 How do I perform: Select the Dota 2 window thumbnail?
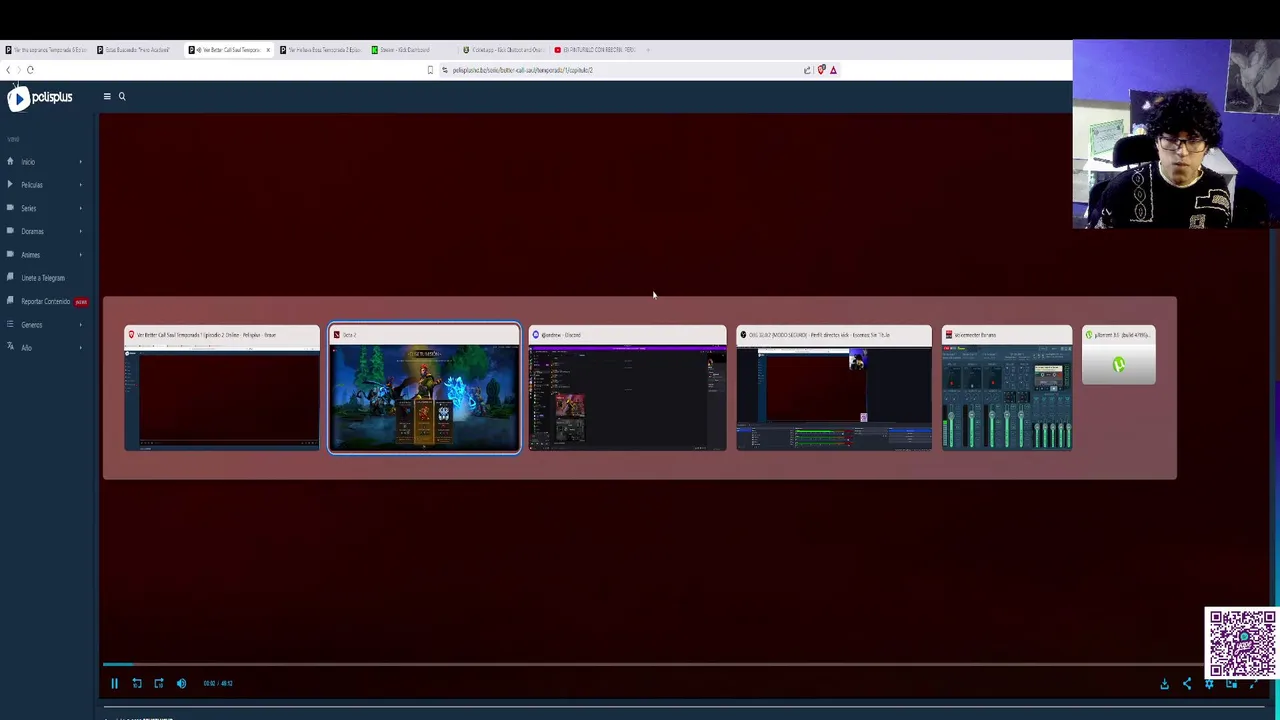pyautogui.click(x=424, y=388)
